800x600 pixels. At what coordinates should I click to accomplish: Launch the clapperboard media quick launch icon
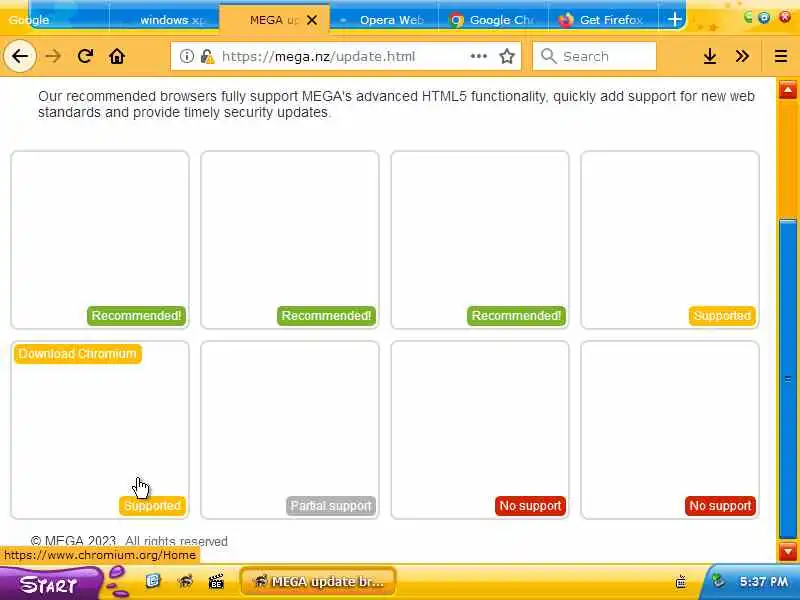tap(216, 581)
